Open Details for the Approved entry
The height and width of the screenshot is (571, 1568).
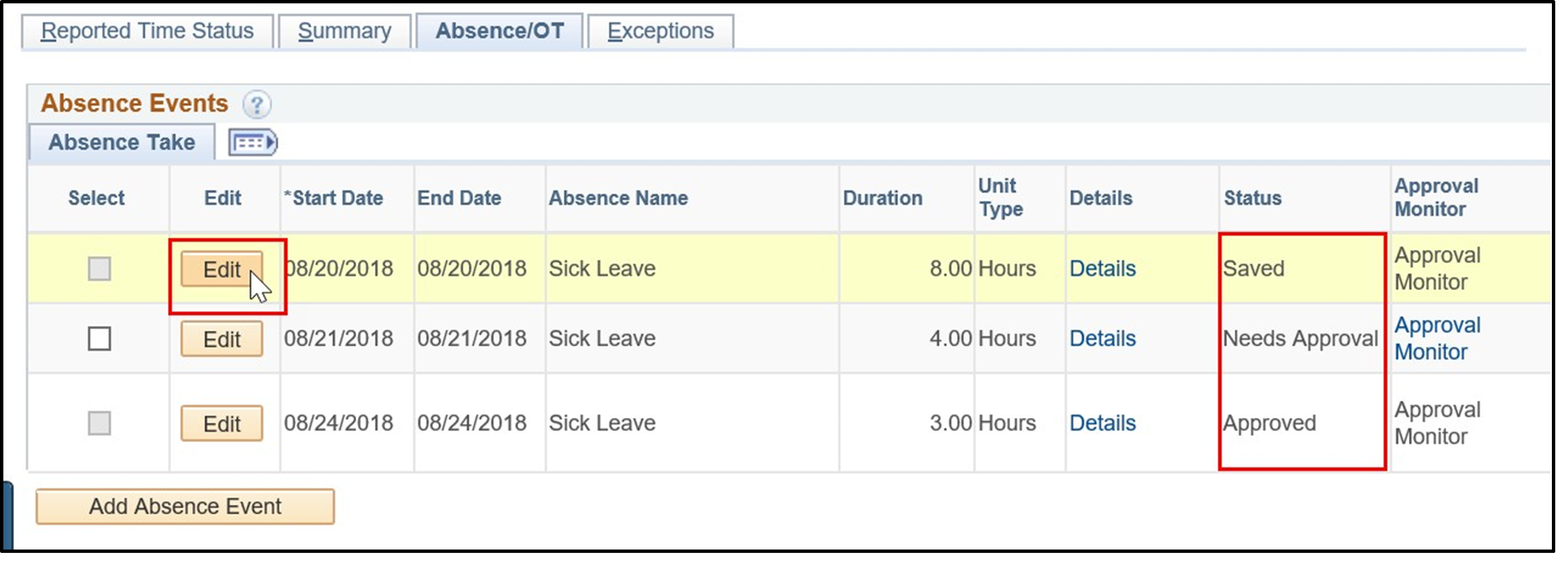[1103, 423]
